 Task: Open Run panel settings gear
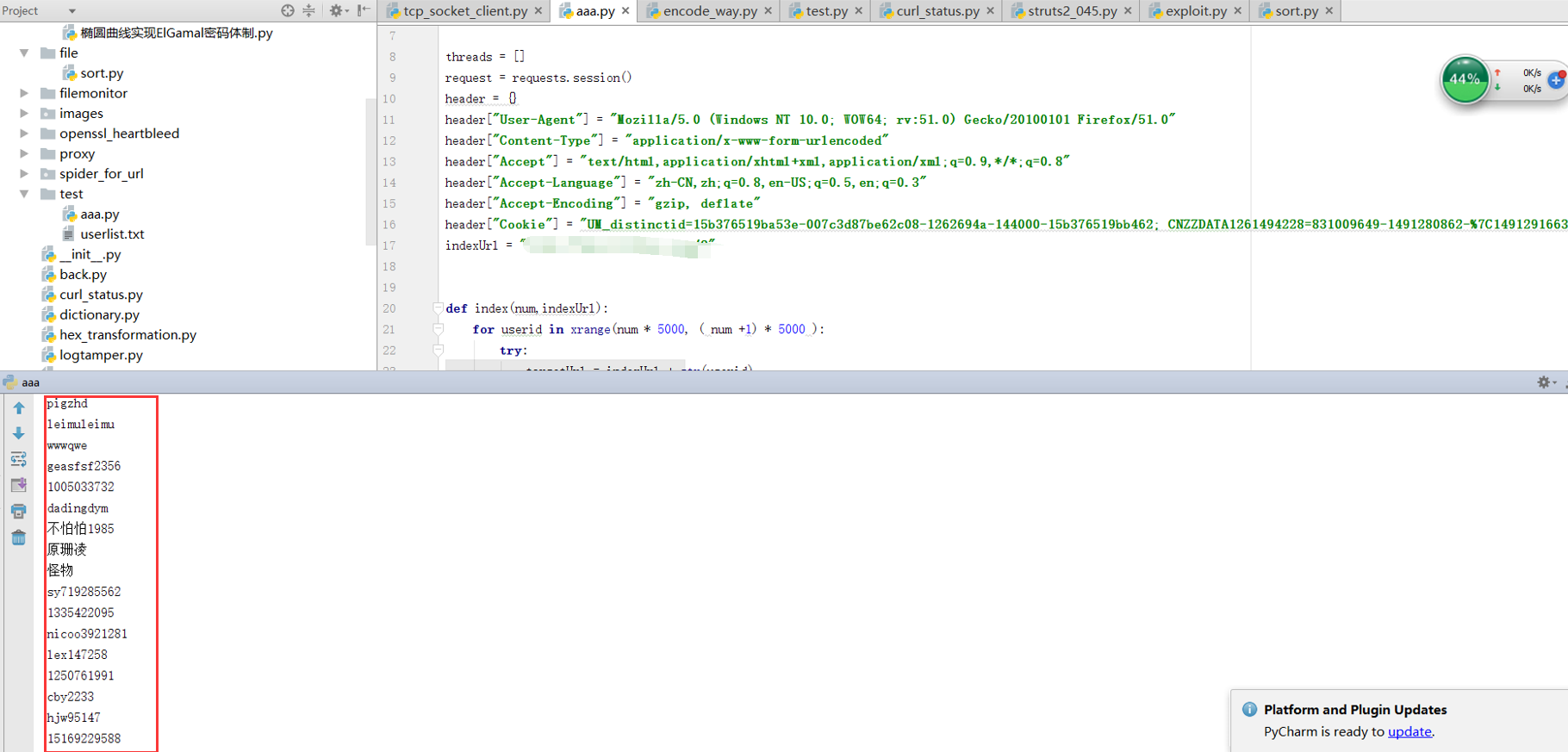pos(1544,382)
